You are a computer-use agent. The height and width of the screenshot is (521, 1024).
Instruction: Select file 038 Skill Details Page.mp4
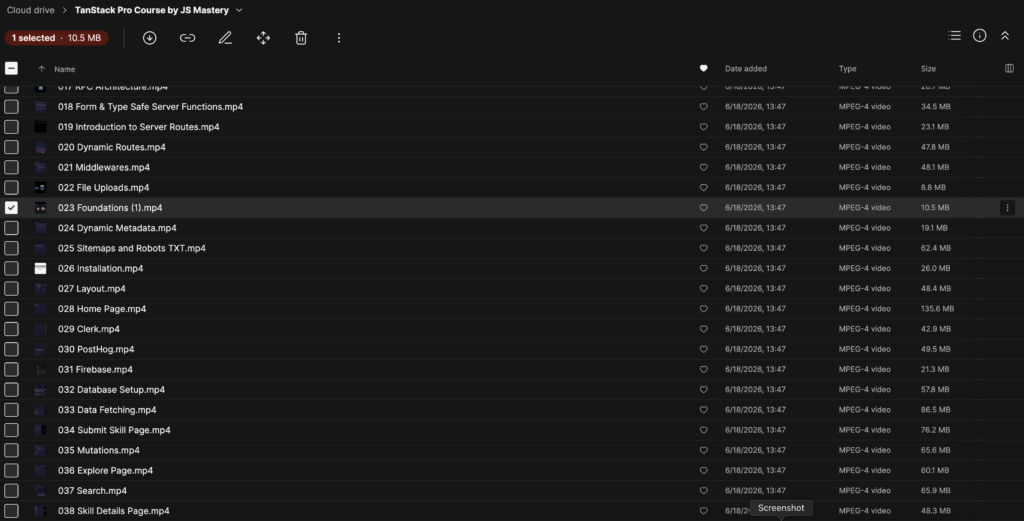[x=114, y=511]
